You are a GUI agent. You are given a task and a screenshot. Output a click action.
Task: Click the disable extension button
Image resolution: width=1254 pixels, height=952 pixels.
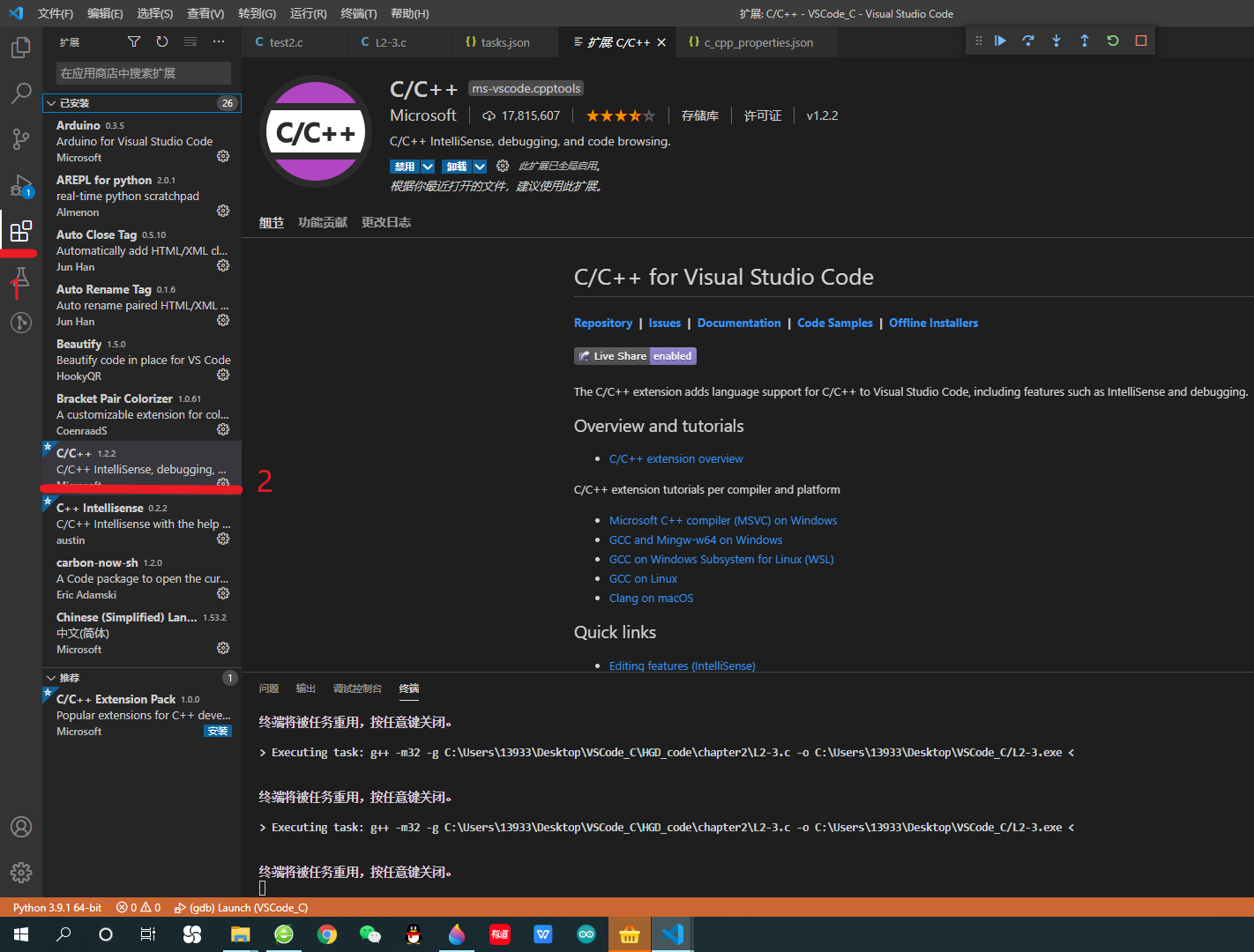[x=405, y=167]
